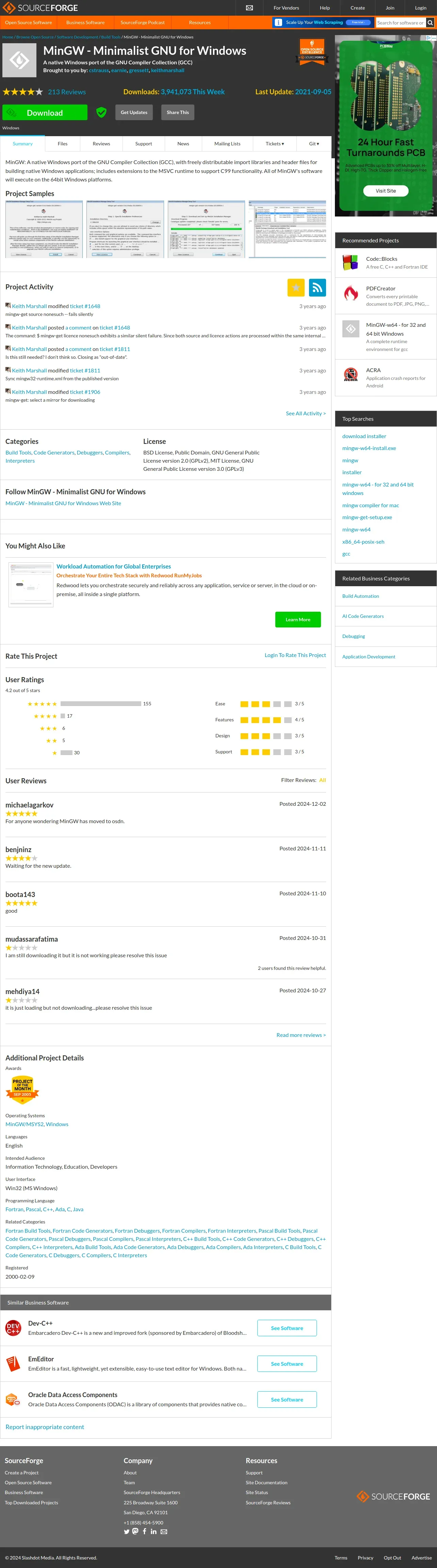The image size is (437, 1568).
Task: Click the Open Source Excellence badge
Action: [312, 52]
